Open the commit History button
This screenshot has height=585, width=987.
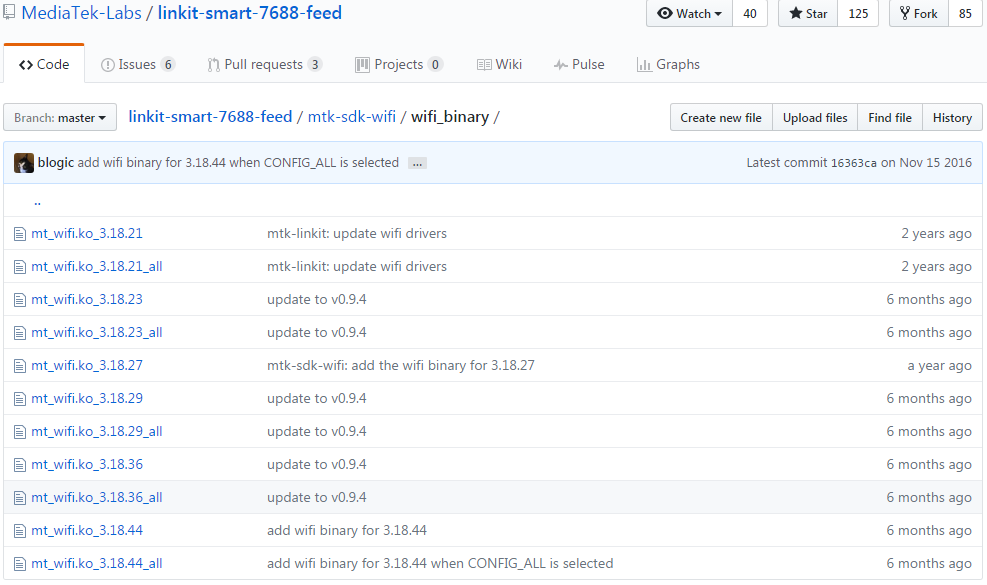pyautogui.click(x=952, y=118)
